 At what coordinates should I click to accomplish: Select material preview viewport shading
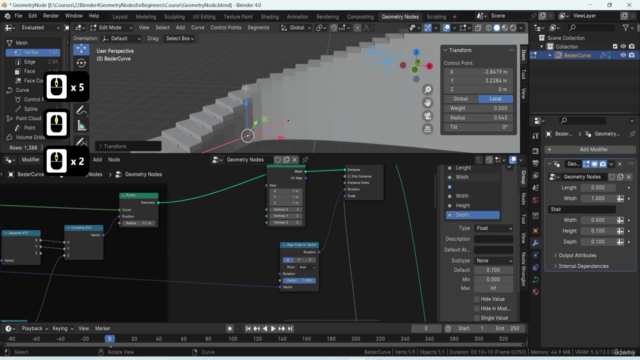click(505, 28)
